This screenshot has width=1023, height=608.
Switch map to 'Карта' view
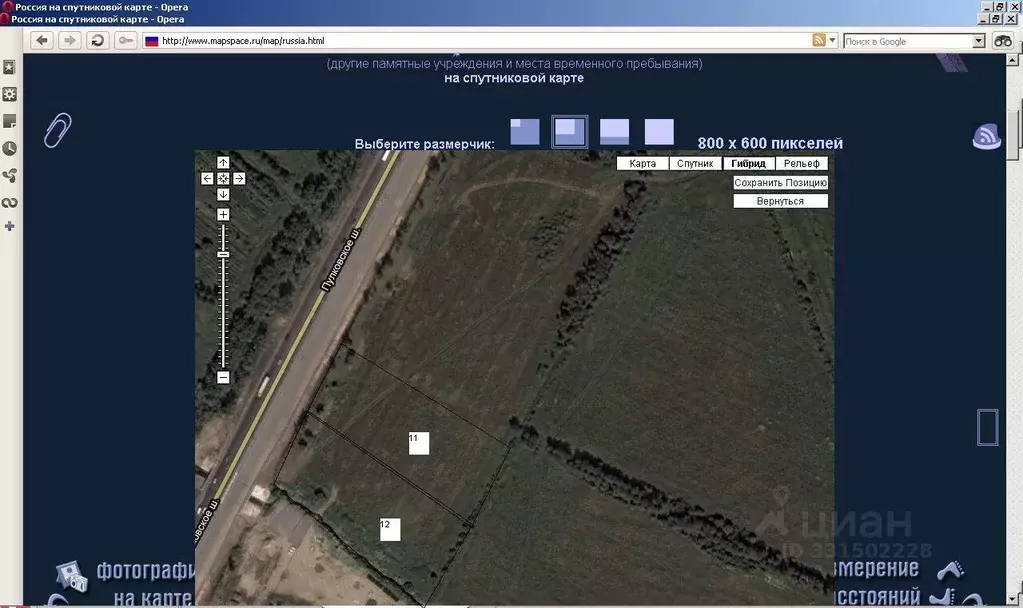point(643,163)
